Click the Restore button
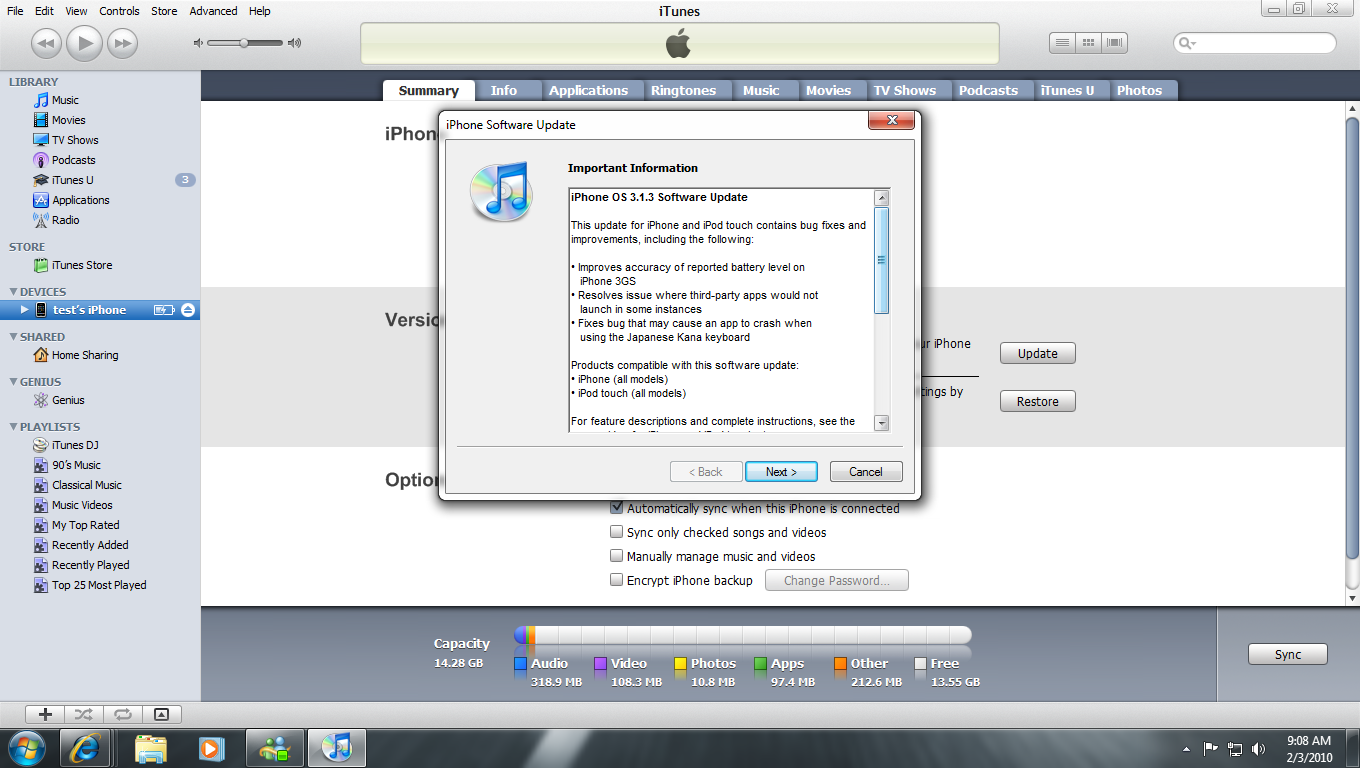 [x=1037, y=401]
